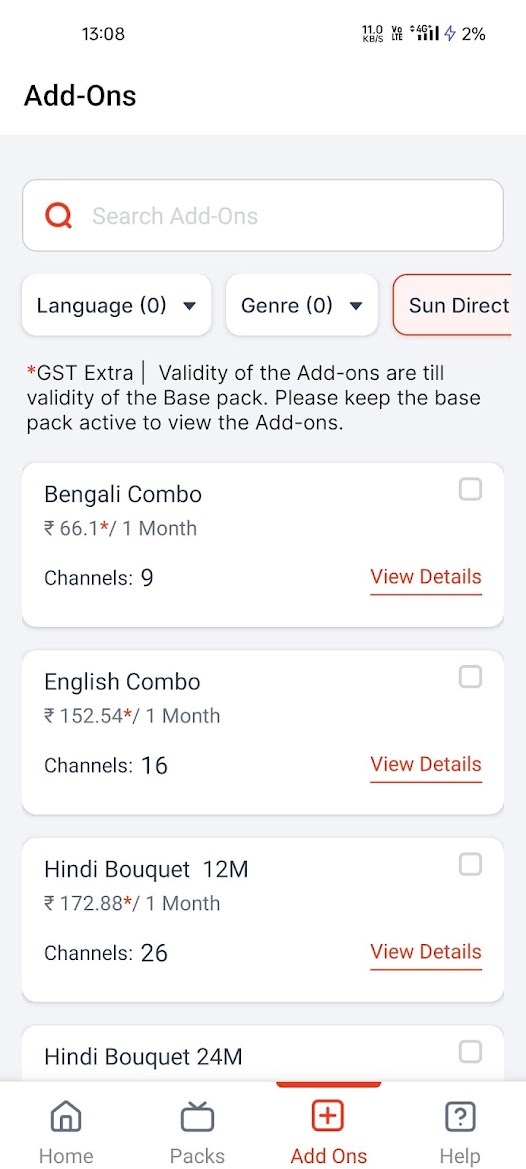Tap the battery charging status icon
The image size is (526, 1169).
[x=449, y=34]
